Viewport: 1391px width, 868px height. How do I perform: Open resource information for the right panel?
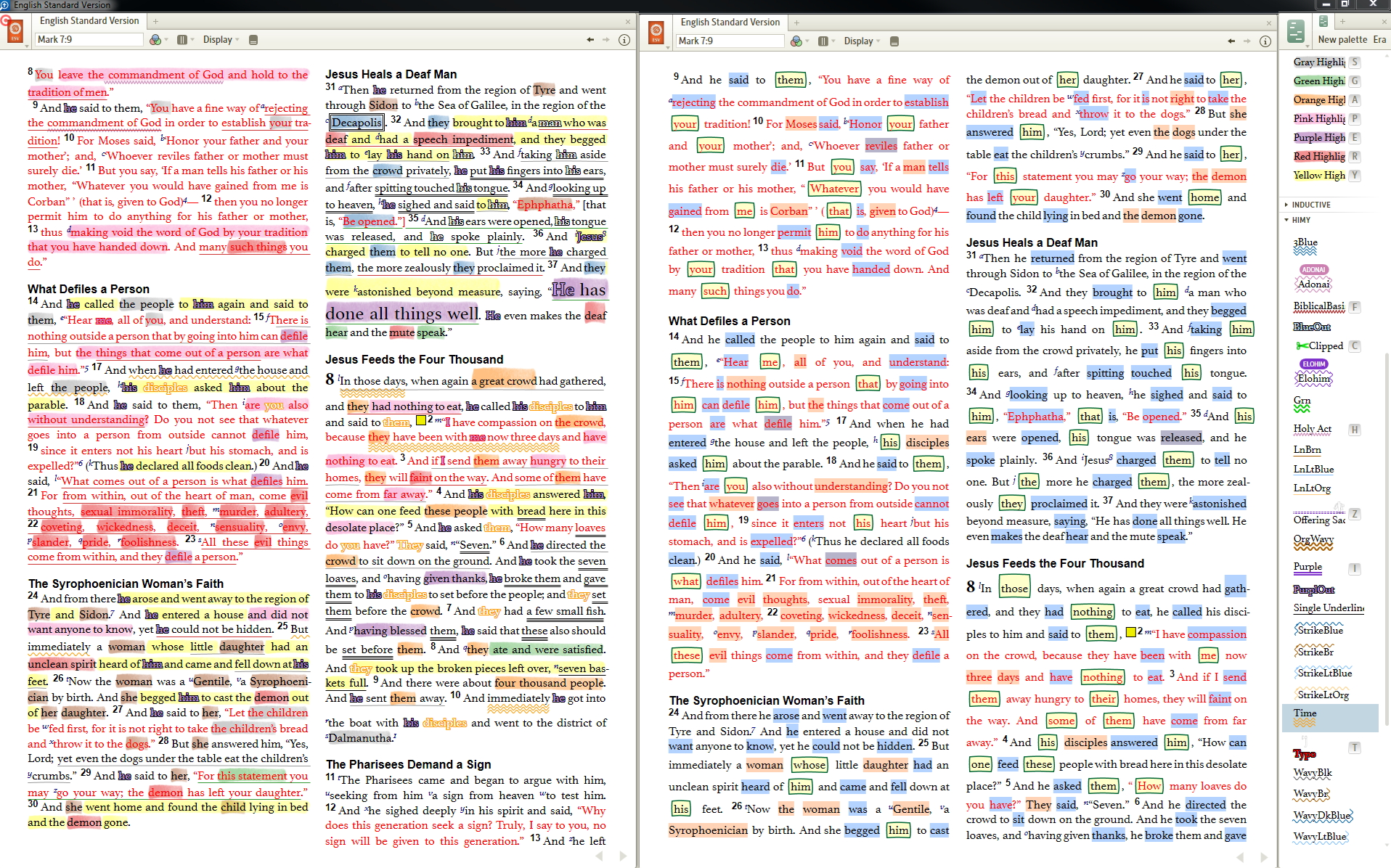click(x=1265, y=41)
